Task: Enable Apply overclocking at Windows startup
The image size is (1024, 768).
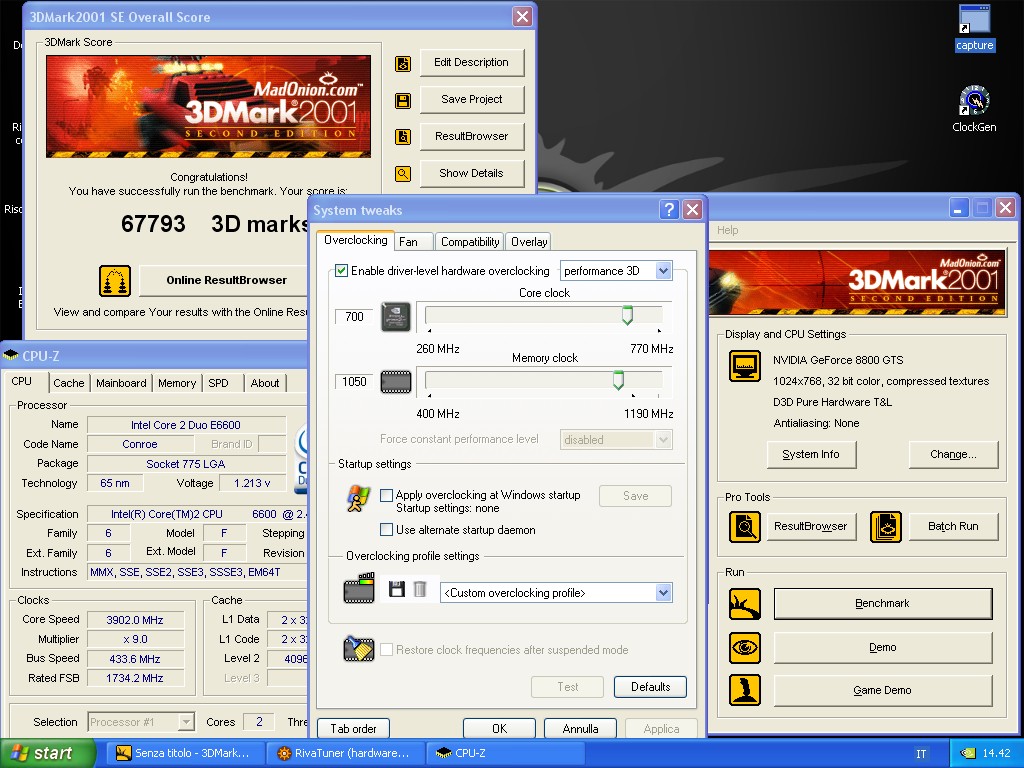Action: click(387, 495)
